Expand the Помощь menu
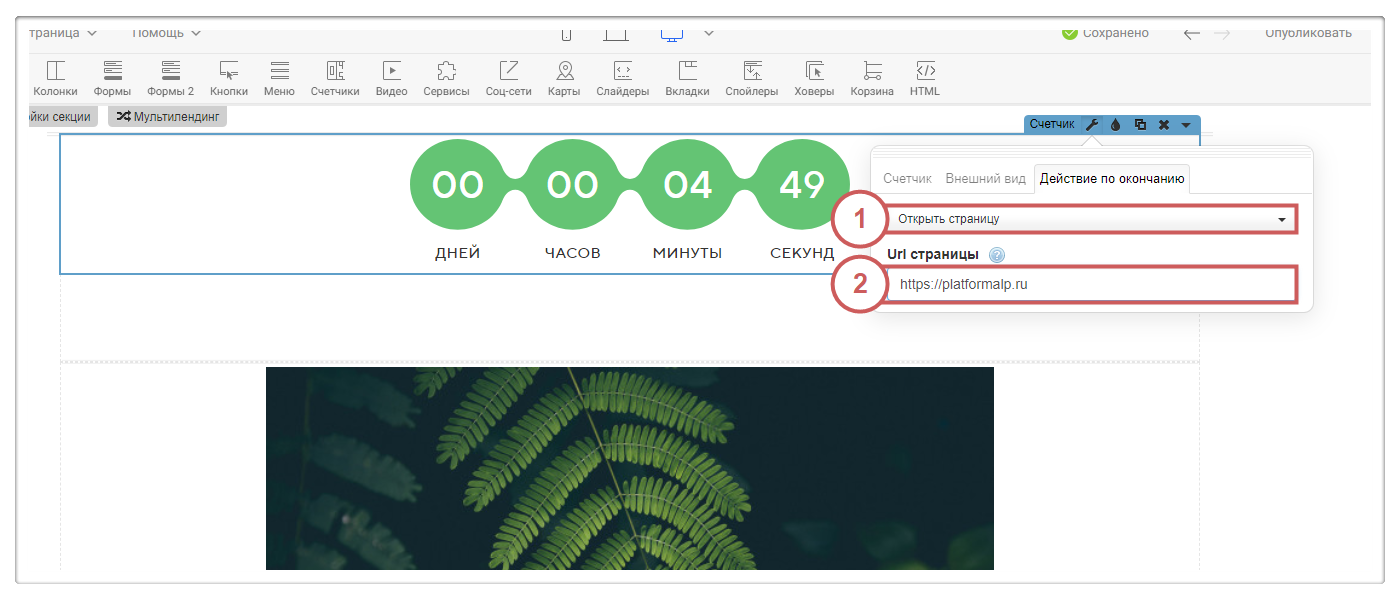Viewport: 1399px width, 601px height. (166, 33)
